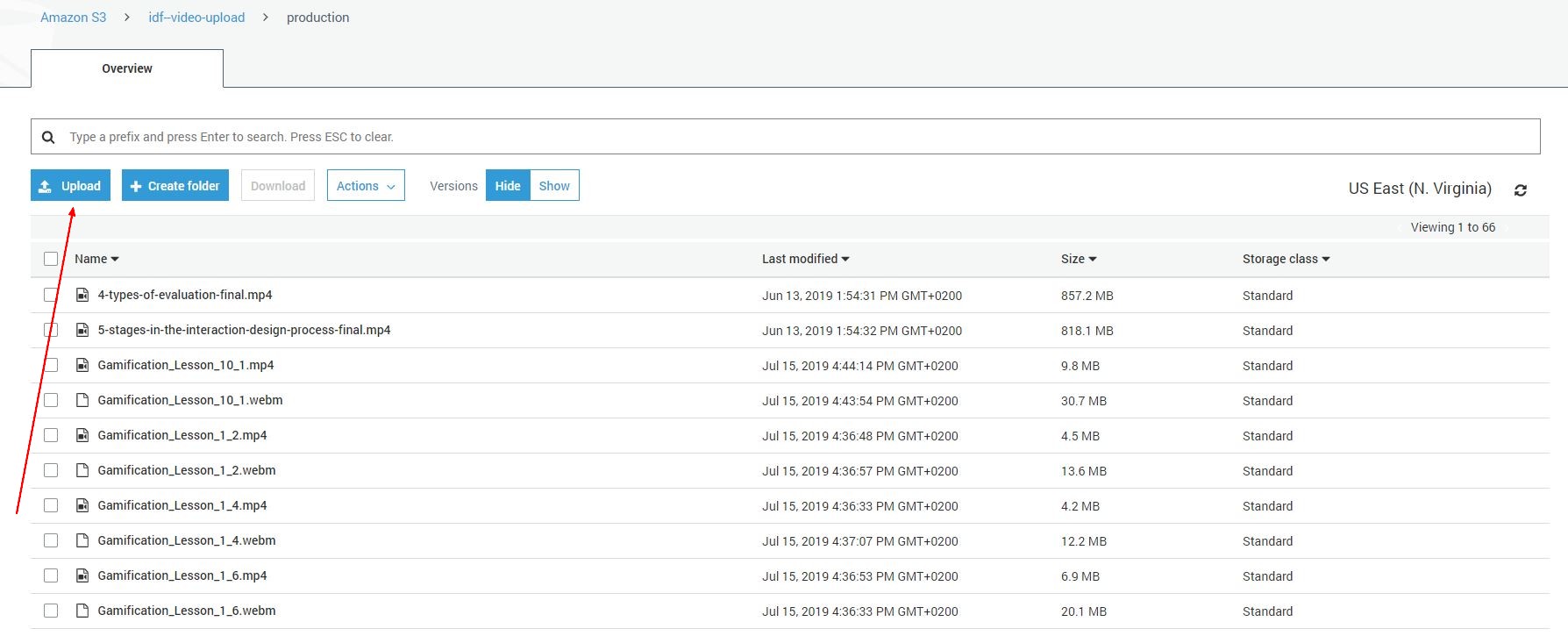Viewport: 1568px width, 636px height.
Task: Tick checkbox for Gamification_Lesson_1_2.webm
Action: [51, 470]
